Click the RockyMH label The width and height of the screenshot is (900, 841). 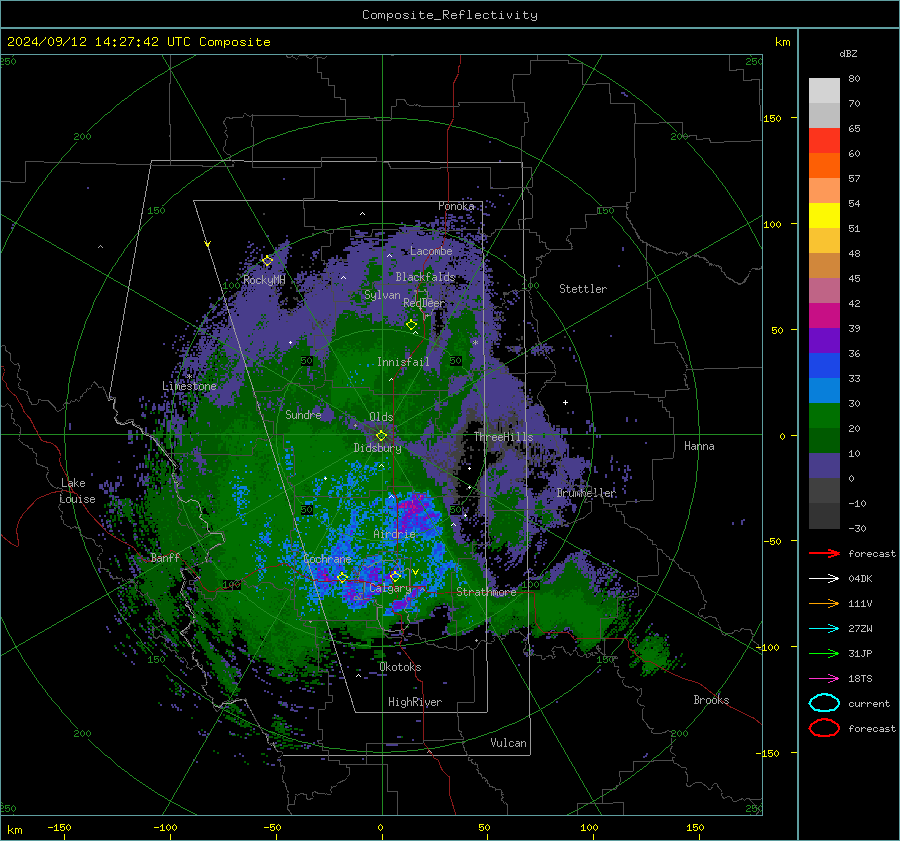pyautogui.click(x=264, y=280)
